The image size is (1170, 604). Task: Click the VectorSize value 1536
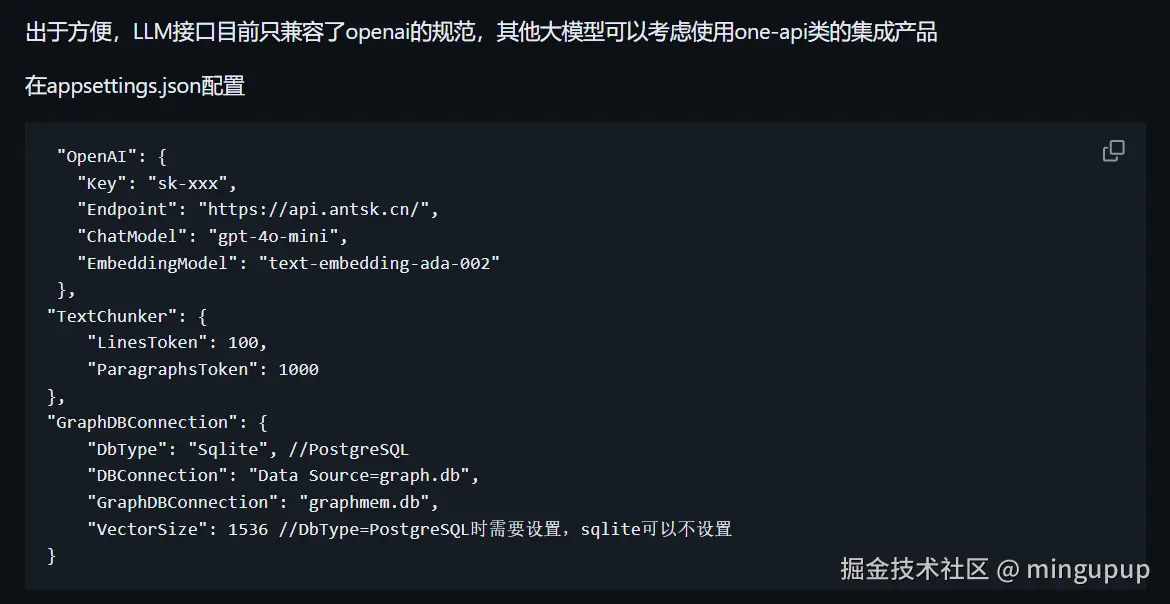pyautogui.click(x=248, y=529)
